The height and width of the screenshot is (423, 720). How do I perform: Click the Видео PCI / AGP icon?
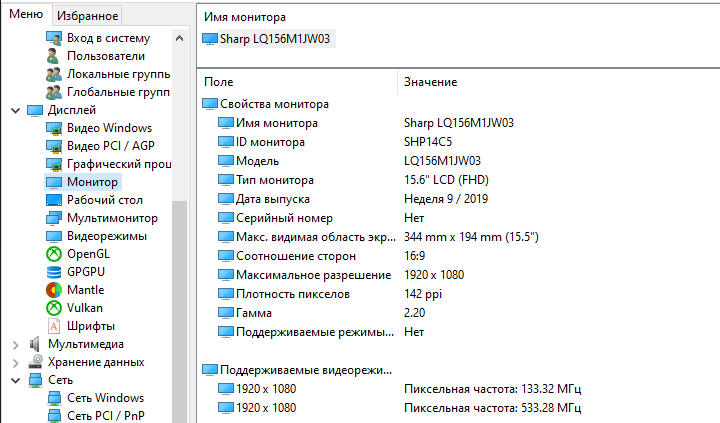coord(54,146)
